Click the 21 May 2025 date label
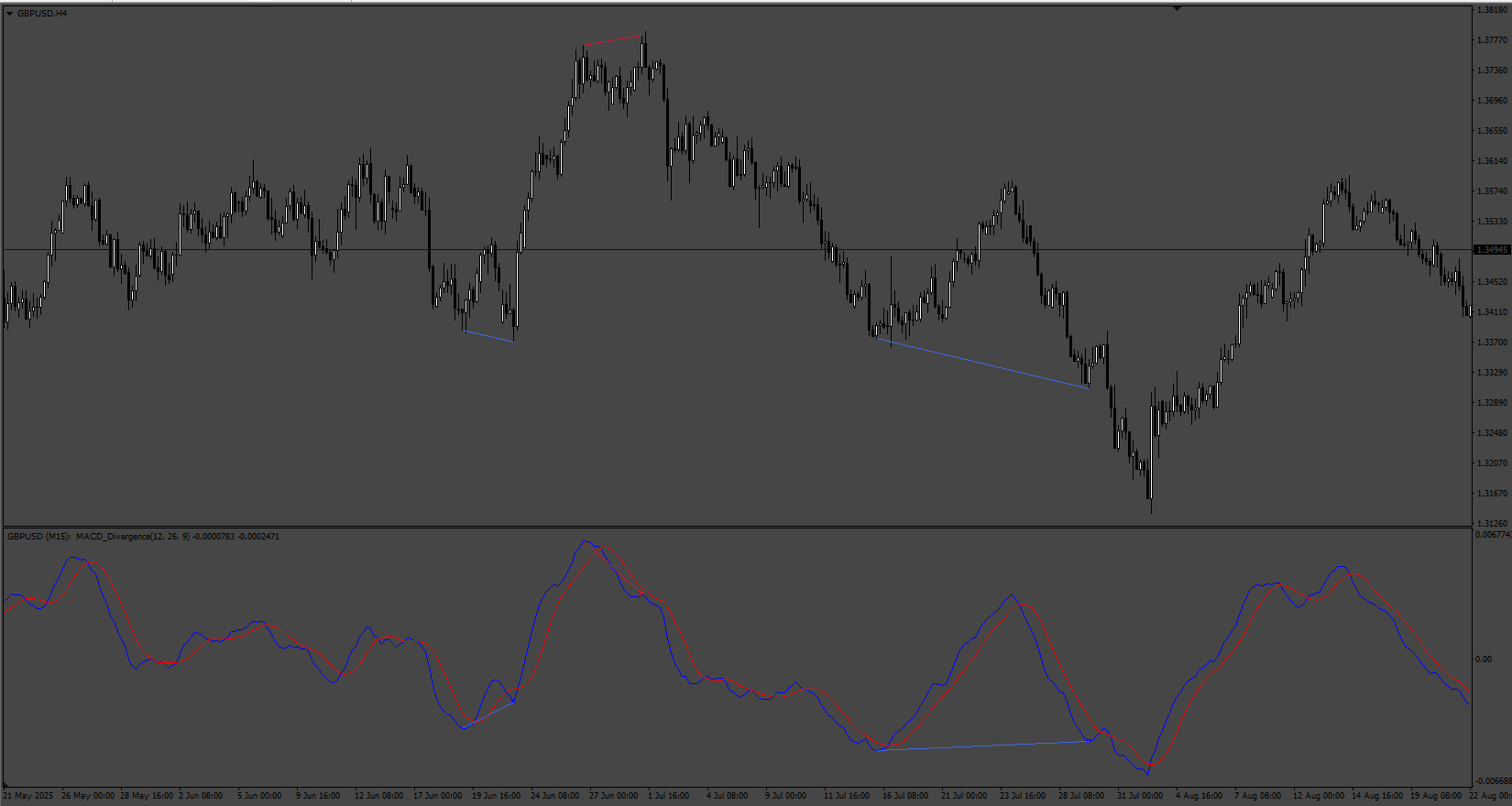The image size is (1512, 806). point(27,796)
